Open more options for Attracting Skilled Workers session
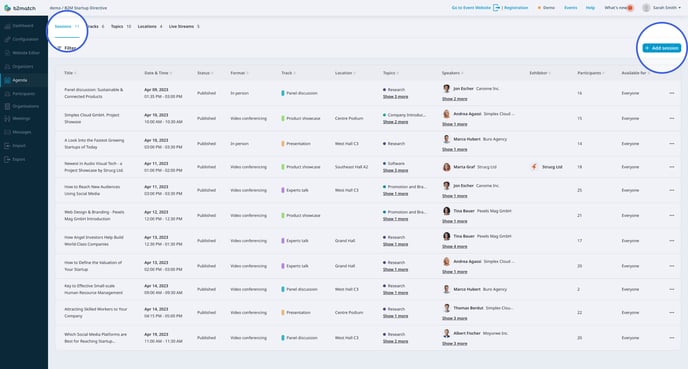 coord(672,312)
